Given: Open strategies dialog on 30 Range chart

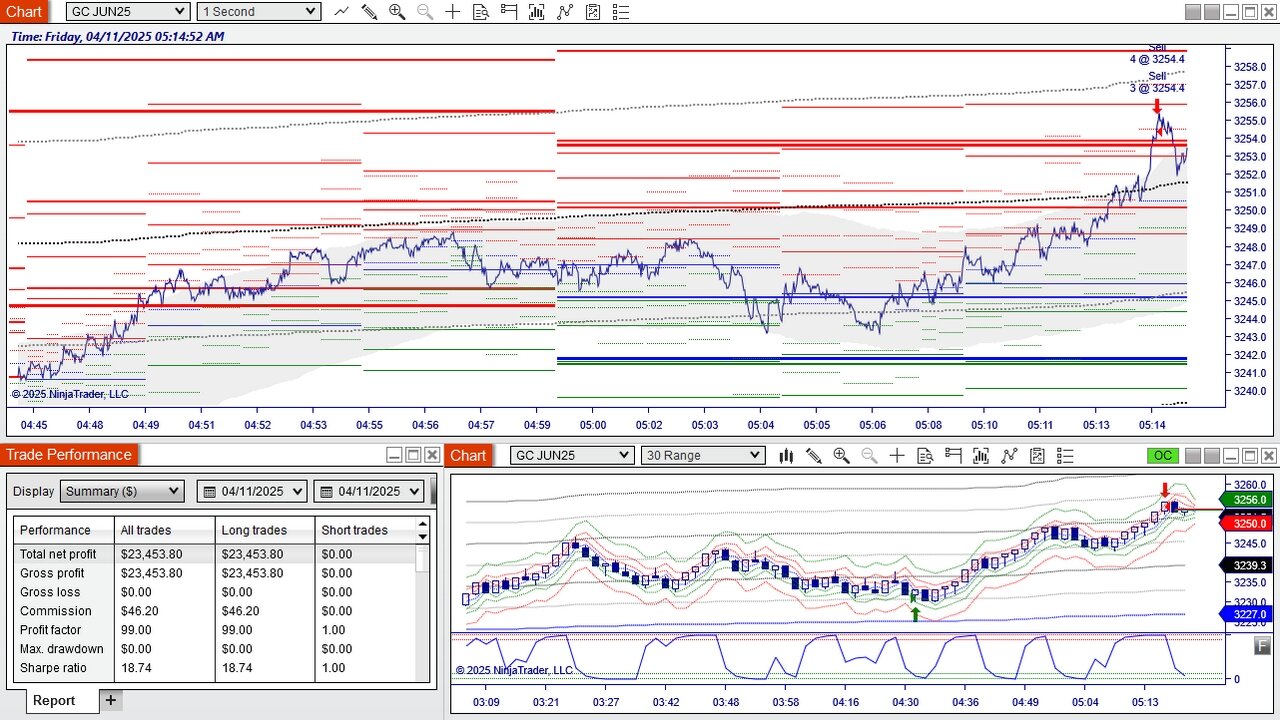Looking at the screenshot, I should pos(1009,455).
